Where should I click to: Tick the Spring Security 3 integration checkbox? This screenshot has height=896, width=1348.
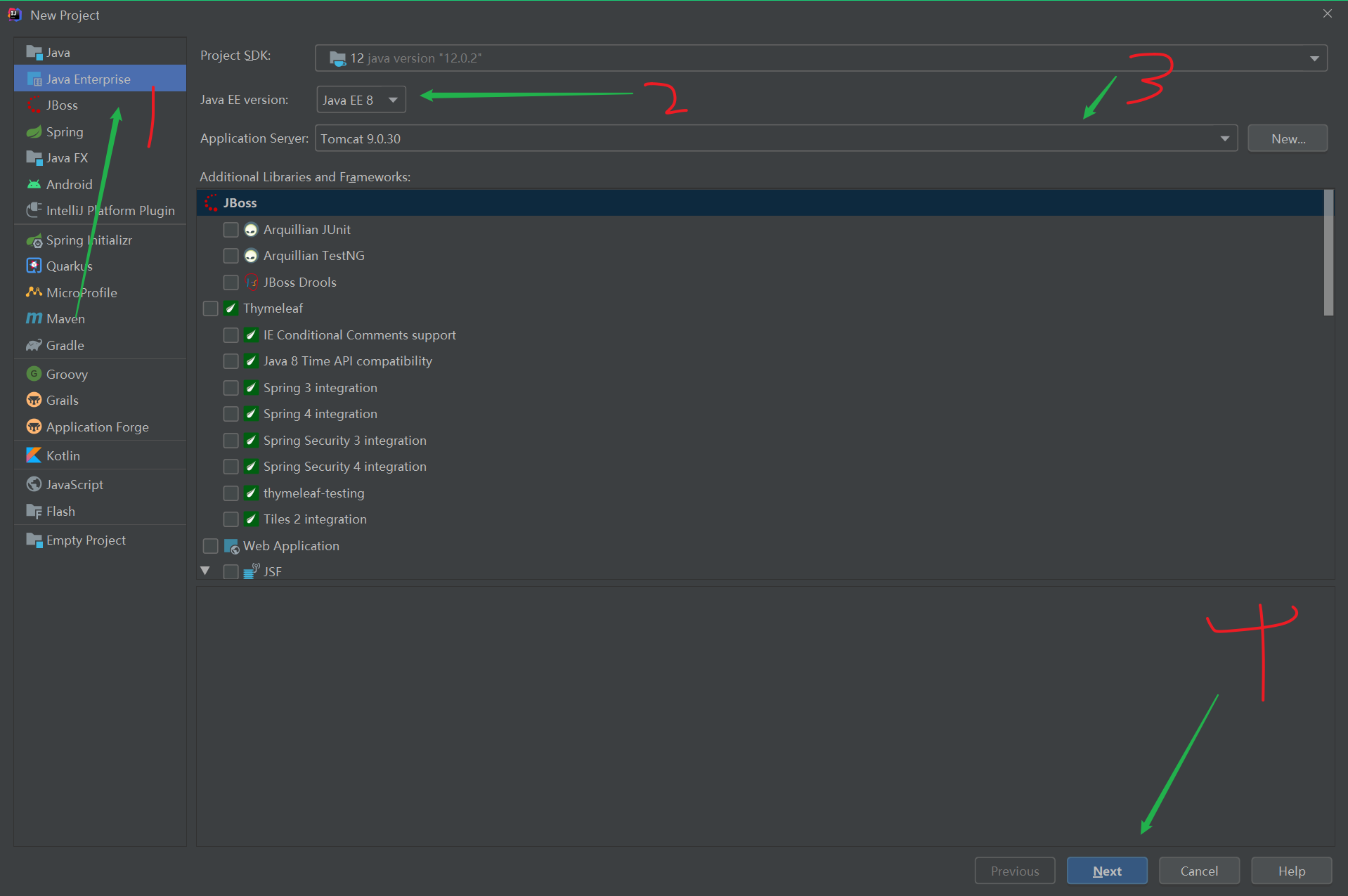[x=231, y=441]
